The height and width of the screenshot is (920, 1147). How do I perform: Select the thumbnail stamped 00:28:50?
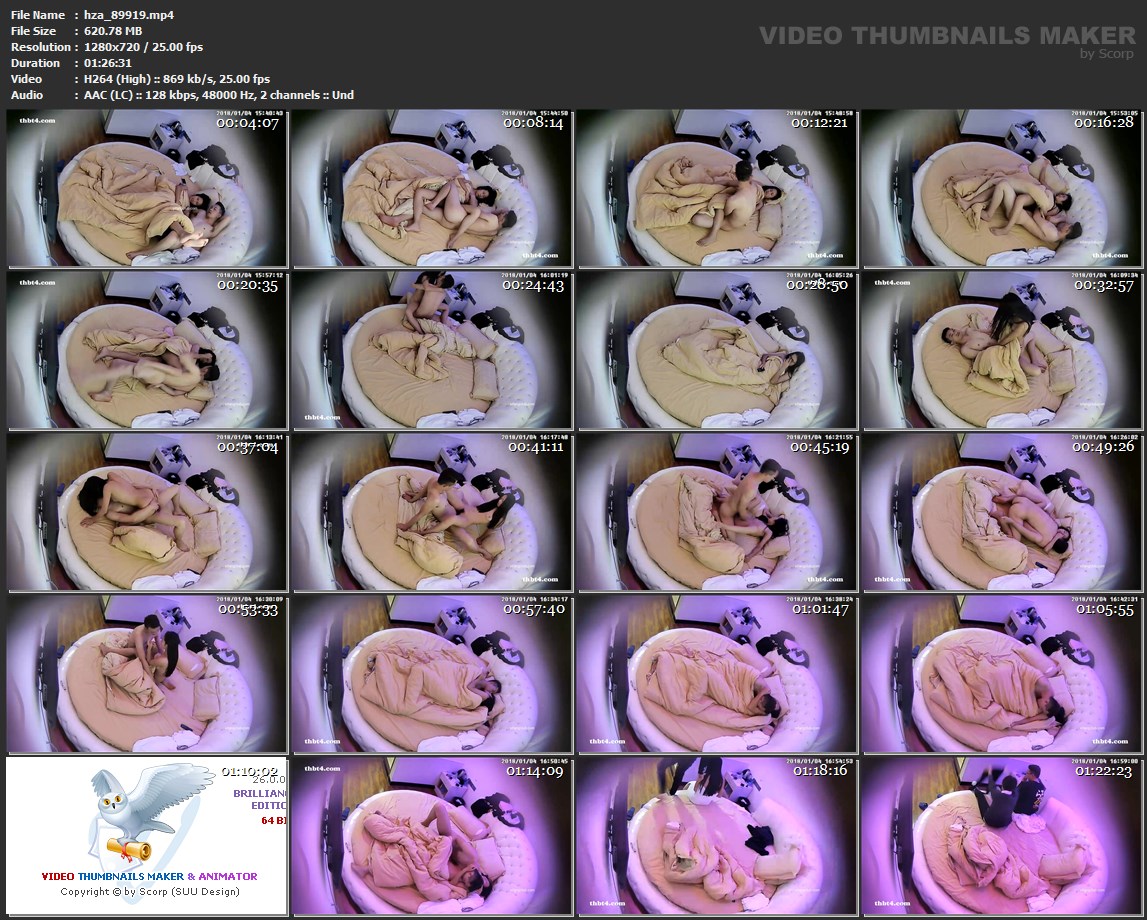(717, 350)
